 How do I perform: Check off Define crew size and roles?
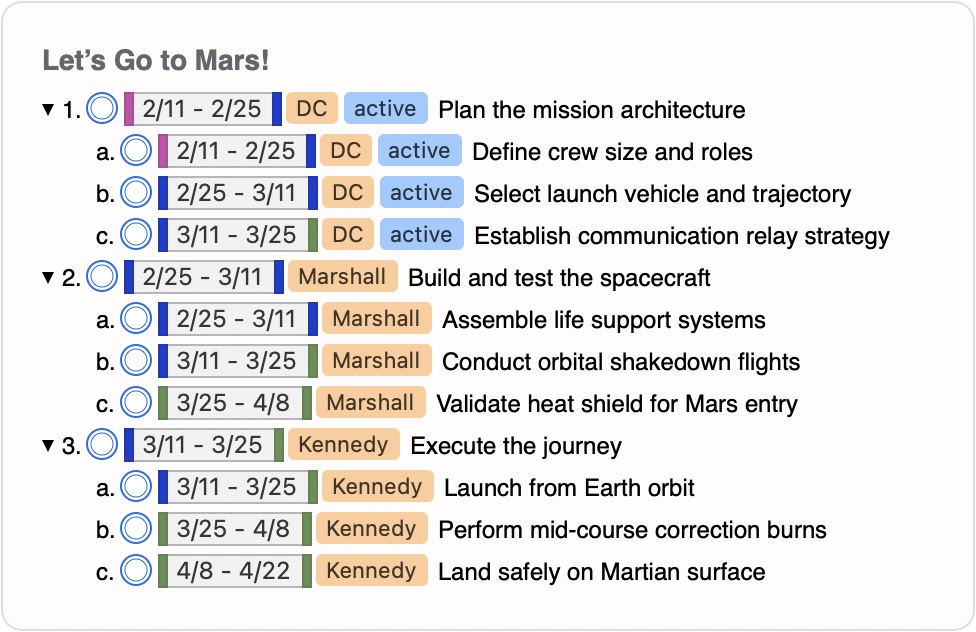136,151
